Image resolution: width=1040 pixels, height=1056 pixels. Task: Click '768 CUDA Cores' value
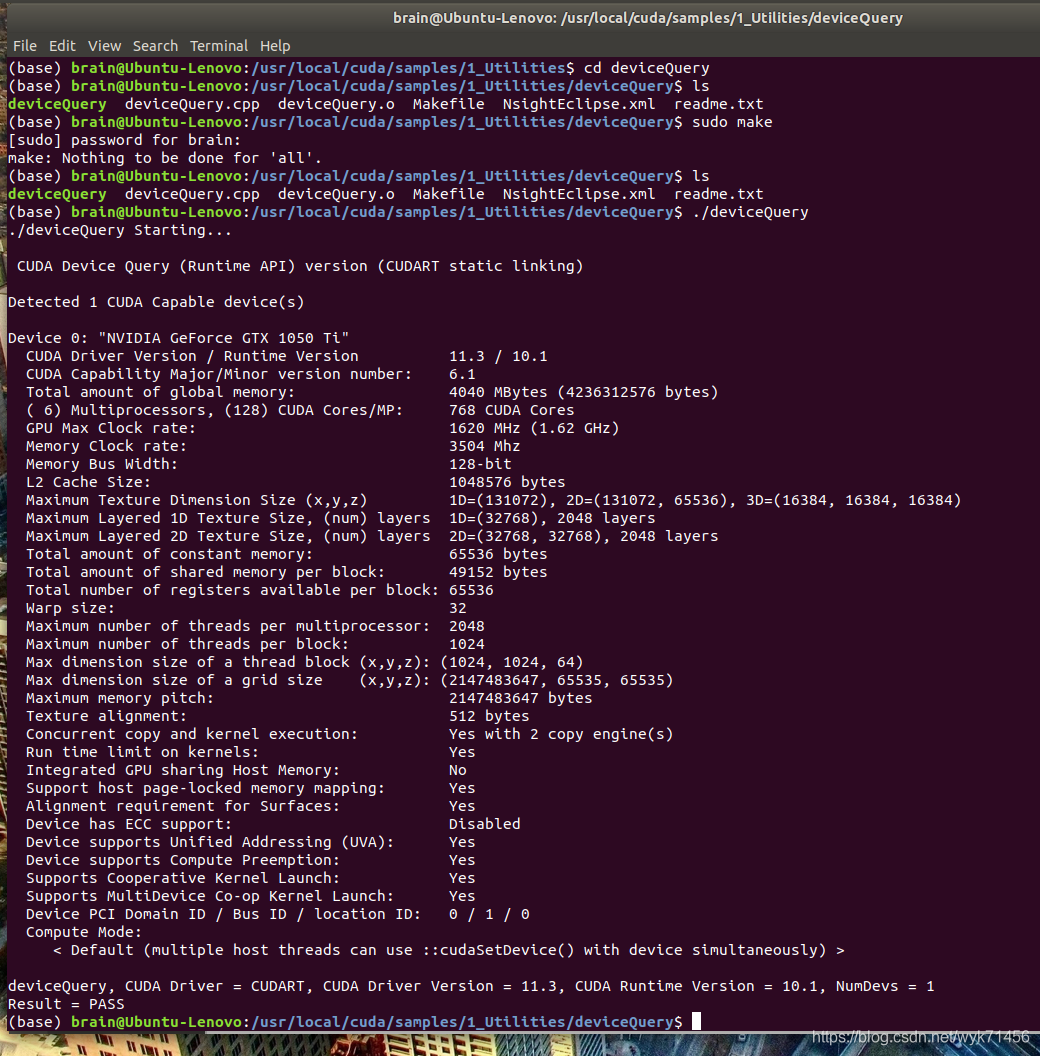coord(511,410)
